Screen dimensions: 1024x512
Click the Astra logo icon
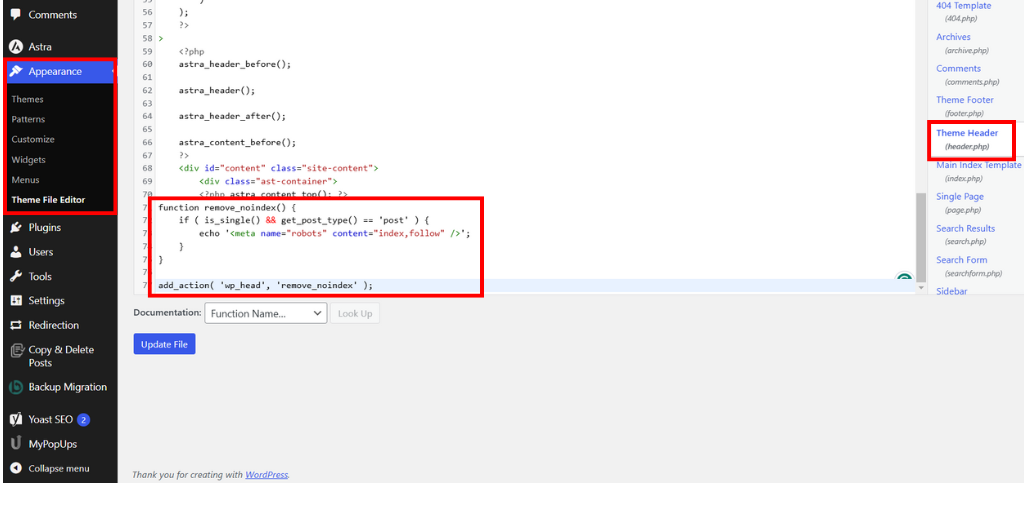16,47
